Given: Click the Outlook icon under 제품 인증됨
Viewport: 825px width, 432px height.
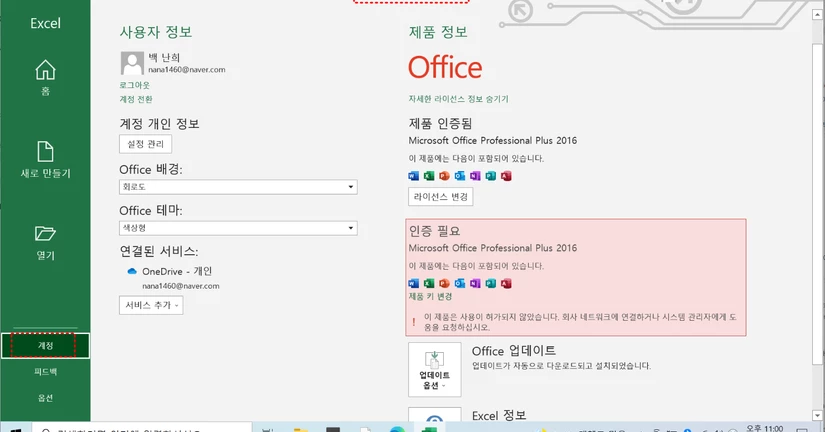Looking at the screenshot, I should click(460, 176).
